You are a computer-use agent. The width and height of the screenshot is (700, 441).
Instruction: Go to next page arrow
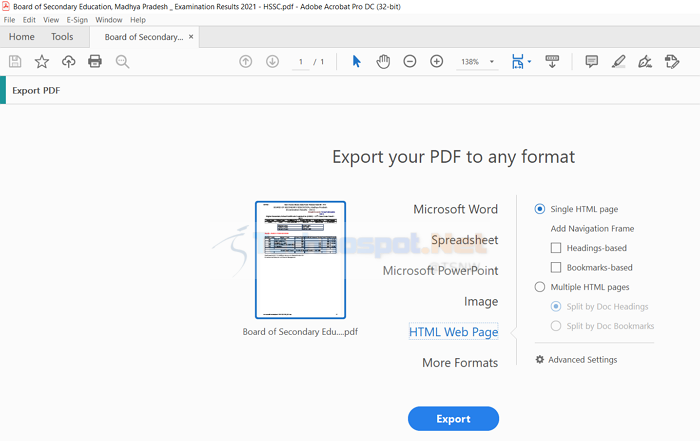pos(272,61)
